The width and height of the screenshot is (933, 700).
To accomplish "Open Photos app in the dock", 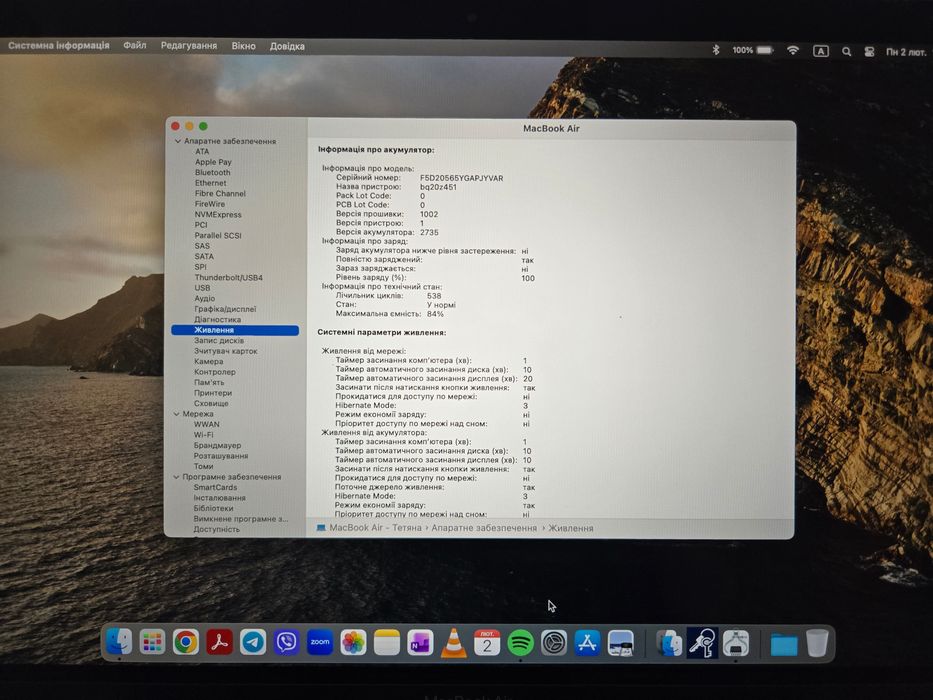I will pos(353,643).
